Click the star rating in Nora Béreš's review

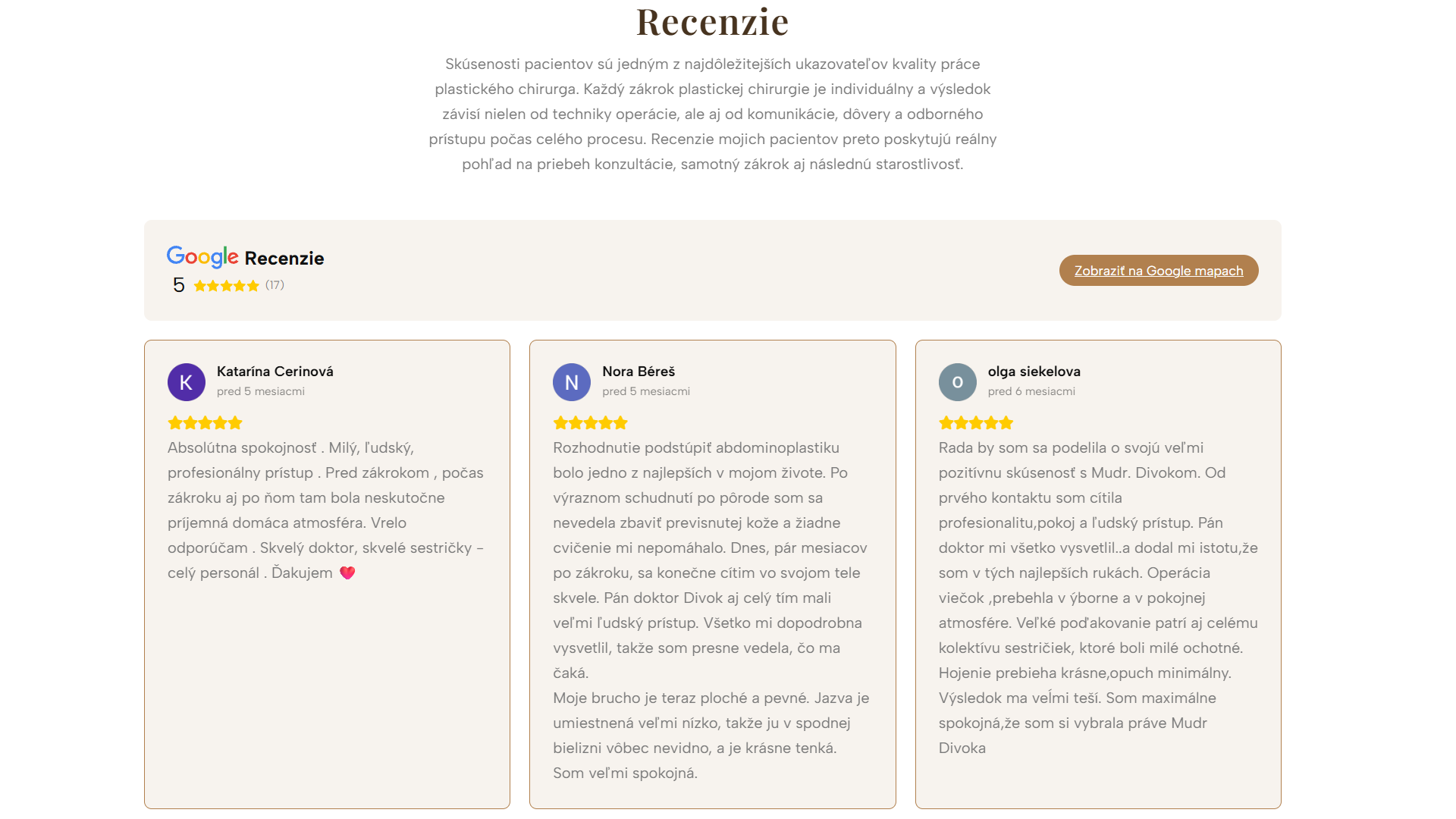tap(591, 422)
